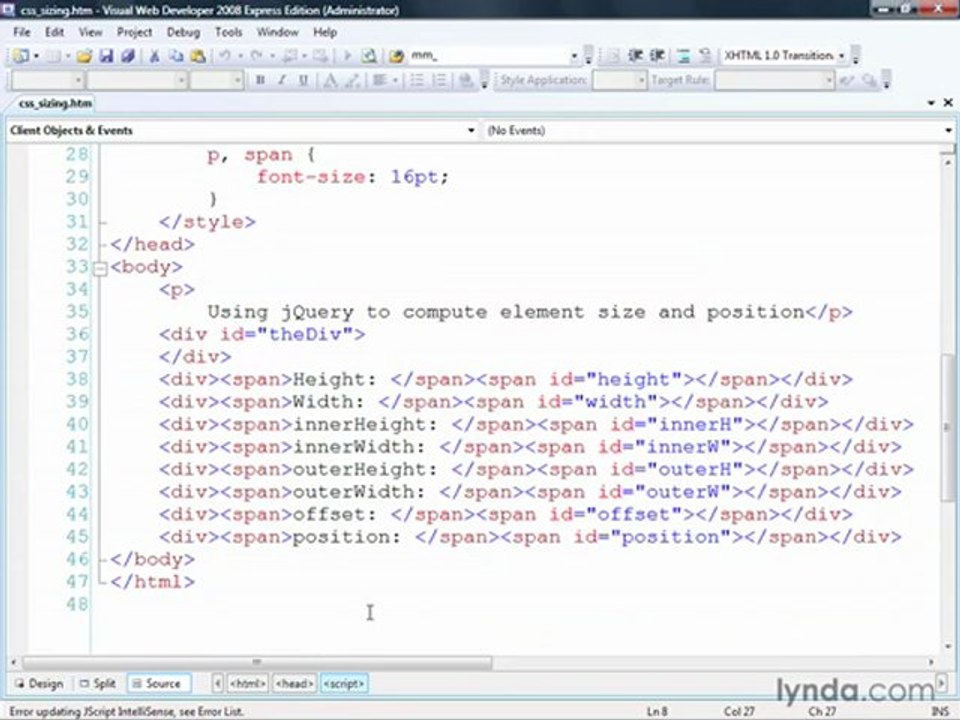The width and height of the screenshot is (960, 720).
Task: Click the New Project toolbar icon
Action: click(21, 56)
